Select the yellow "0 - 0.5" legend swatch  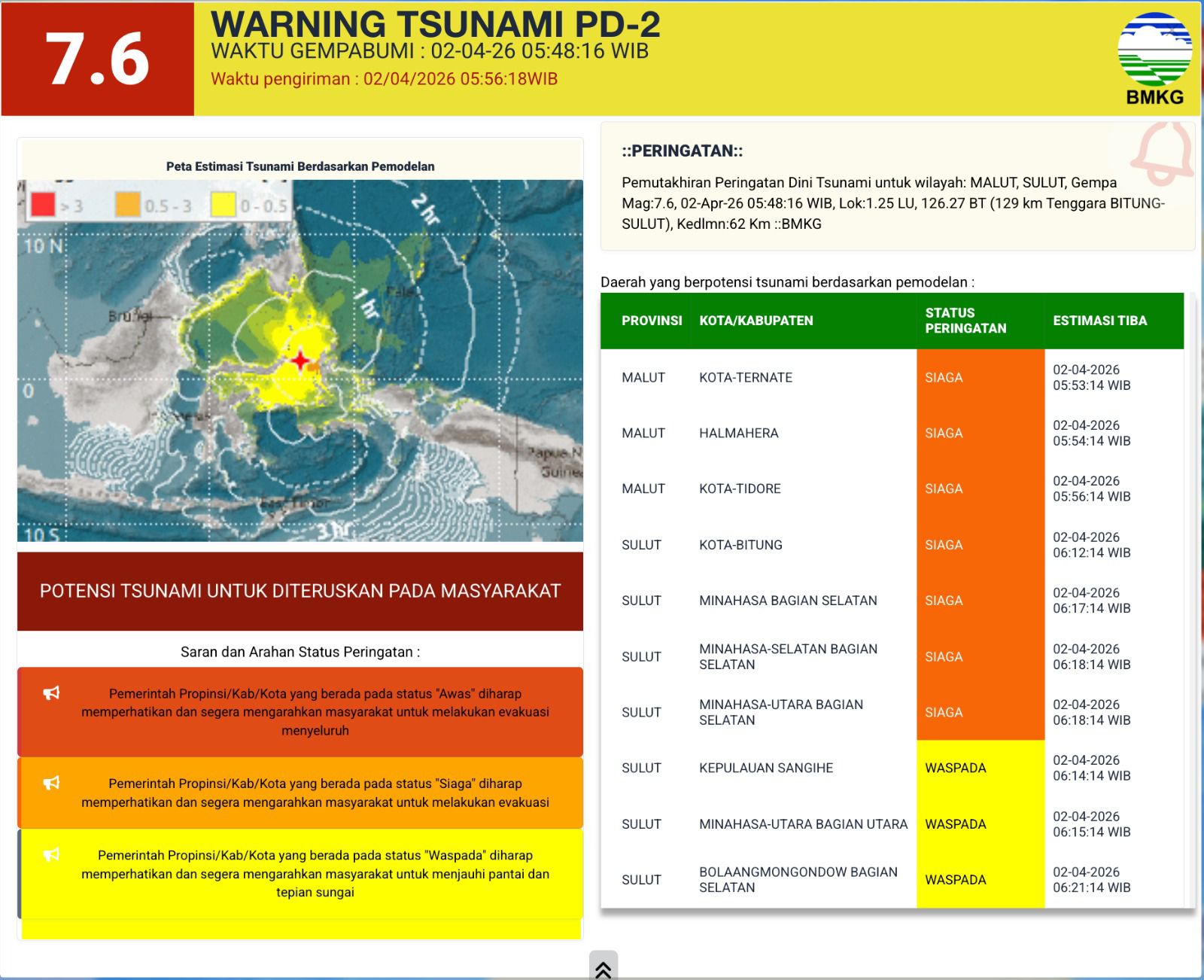point(223,205)
